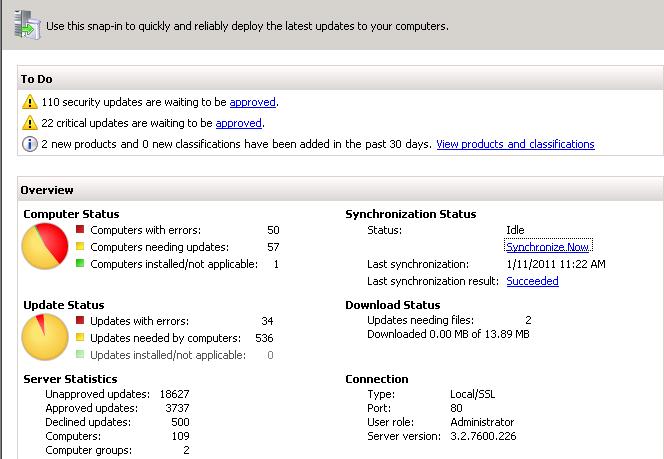Select Computers installed/not applicable label
Viewport: 664px width, 459px height.
pyautogui.click(x=174, y=264)
